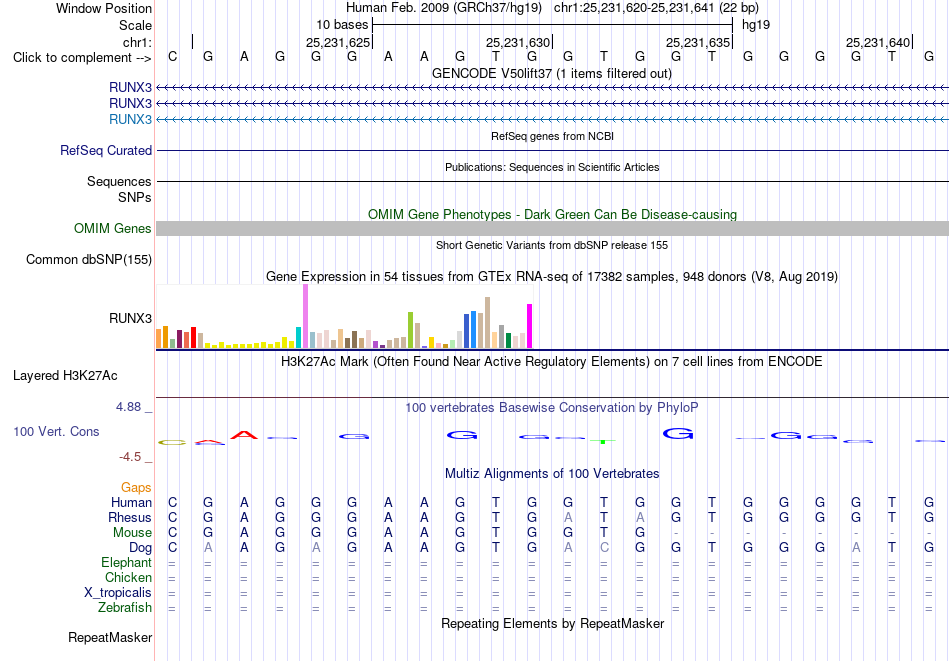The width and height of the screenshot is (950, 661).
Task: Click the RefSeq Curated horizontal blue line
Action: click(553, 150)
